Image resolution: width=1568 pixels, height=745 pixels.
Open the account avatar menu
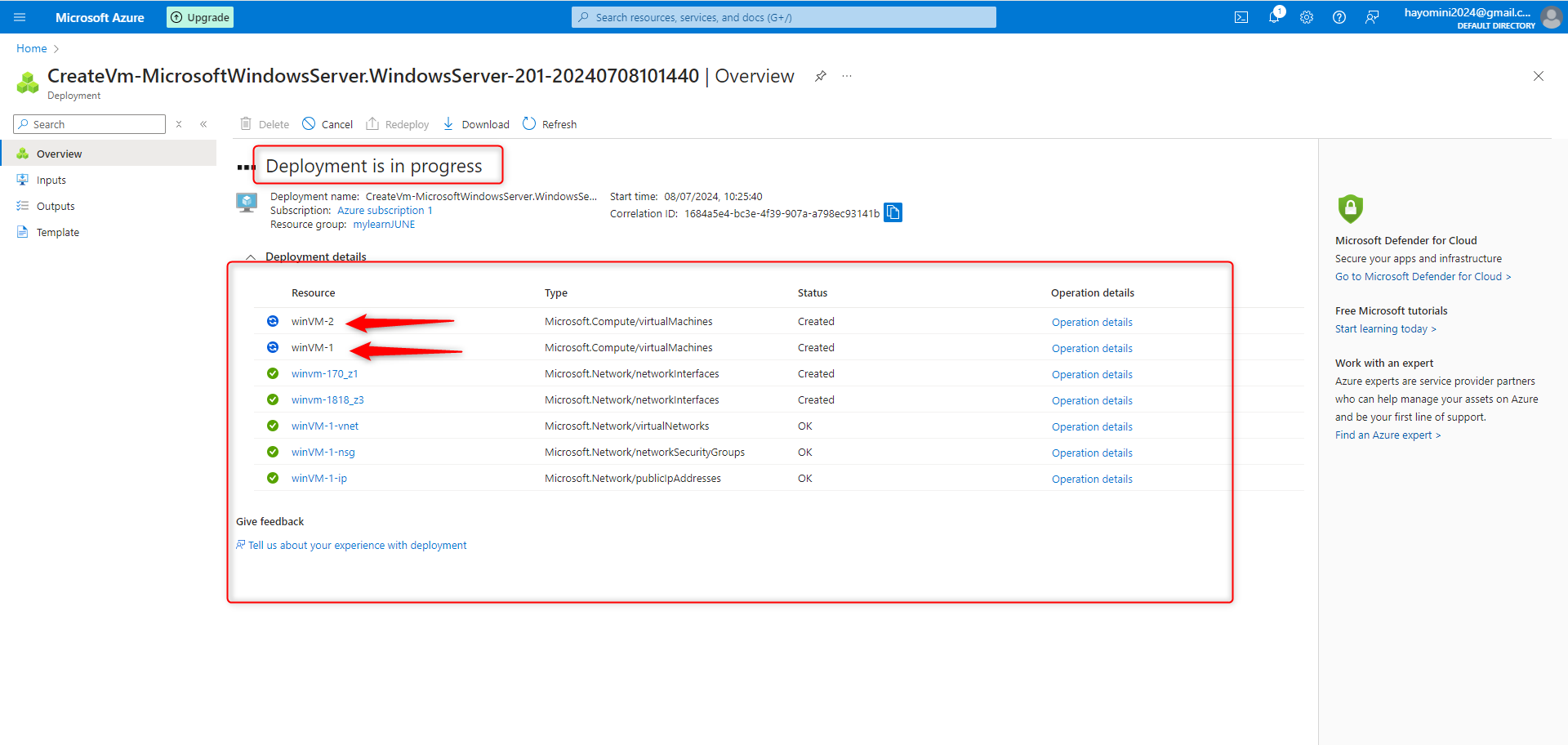tap(1551, 17)
